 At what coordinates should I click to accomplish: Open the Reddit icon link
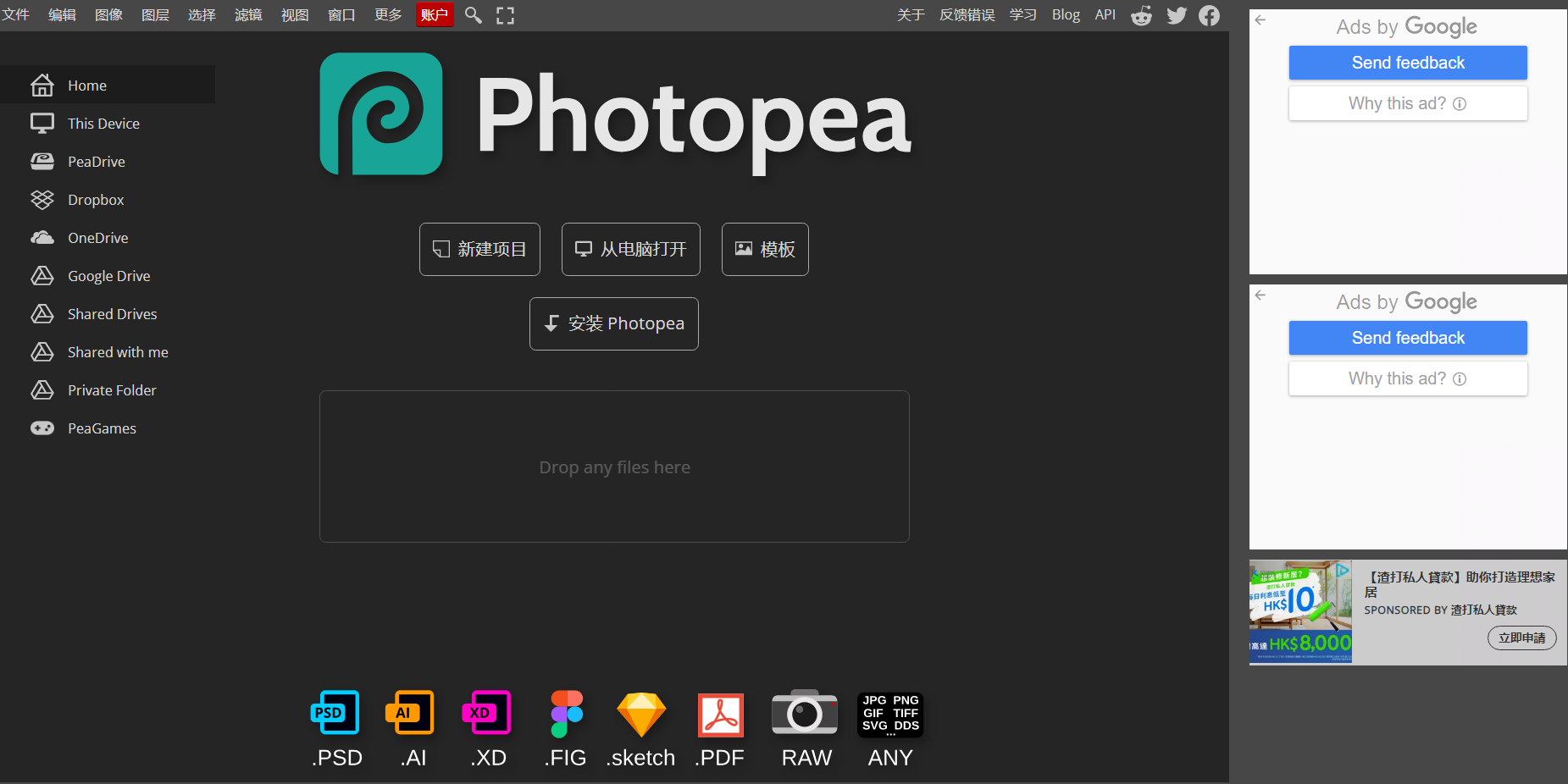(x=1141, y=15)
